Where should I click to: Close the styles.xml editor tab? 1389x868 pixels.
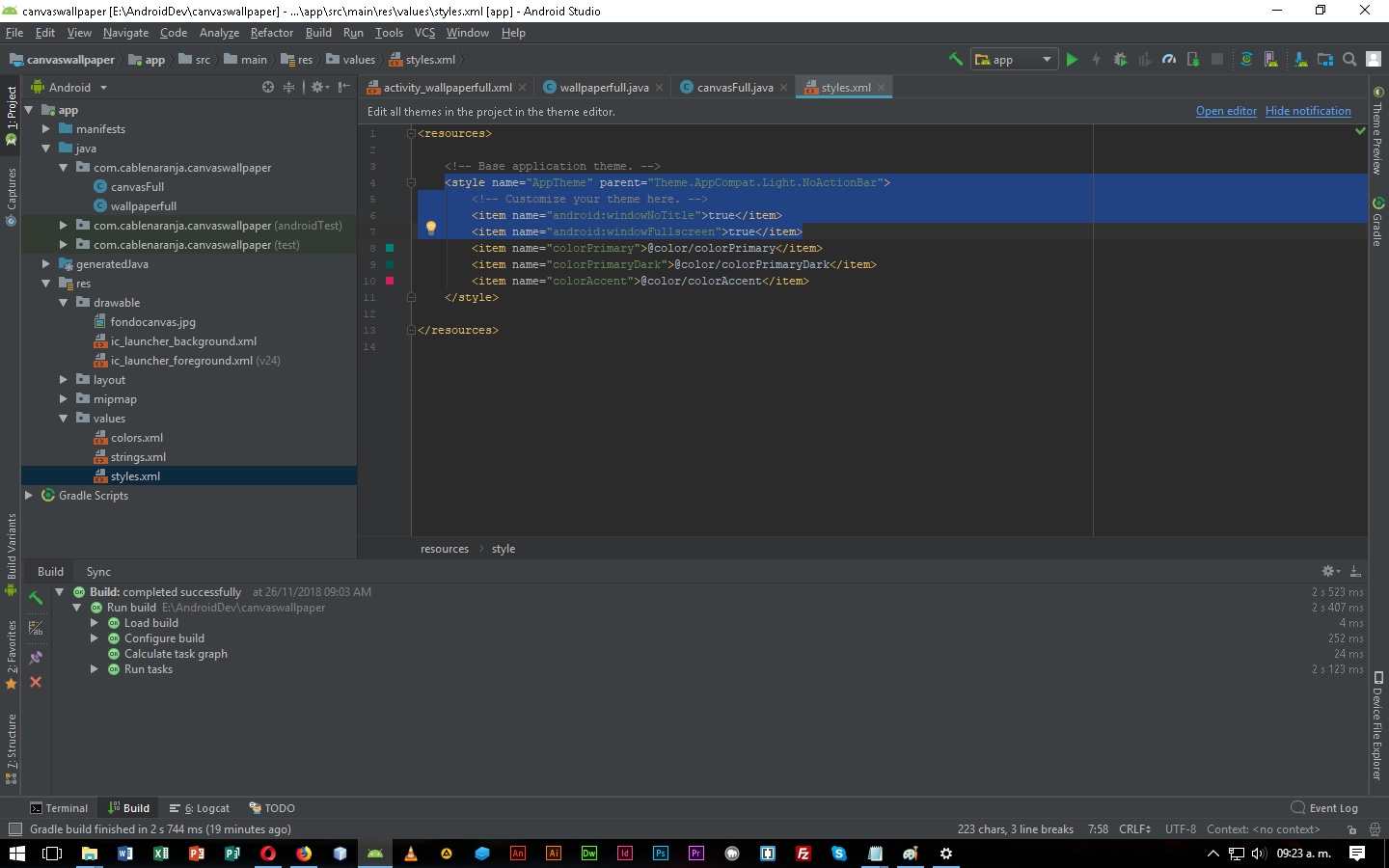(881, 87)
